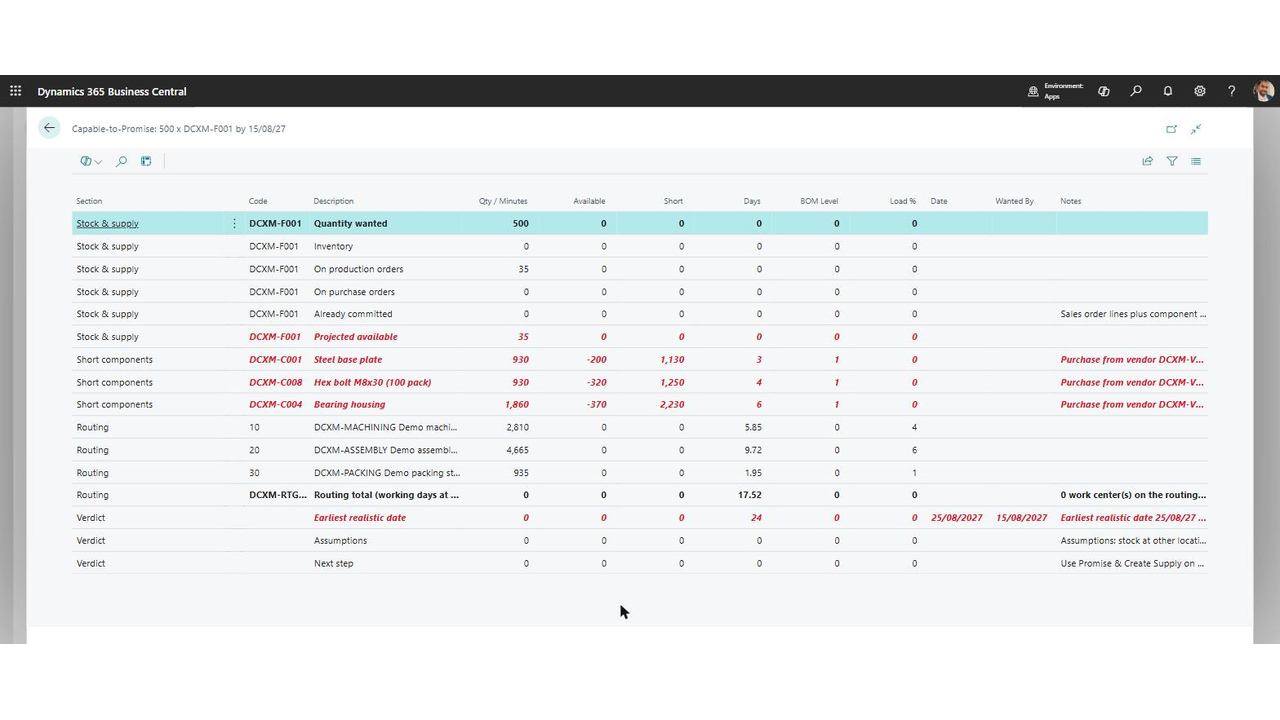Click the Date column header
The width and height of the screenshot is (1280, 720).
[x=939, y=201]
